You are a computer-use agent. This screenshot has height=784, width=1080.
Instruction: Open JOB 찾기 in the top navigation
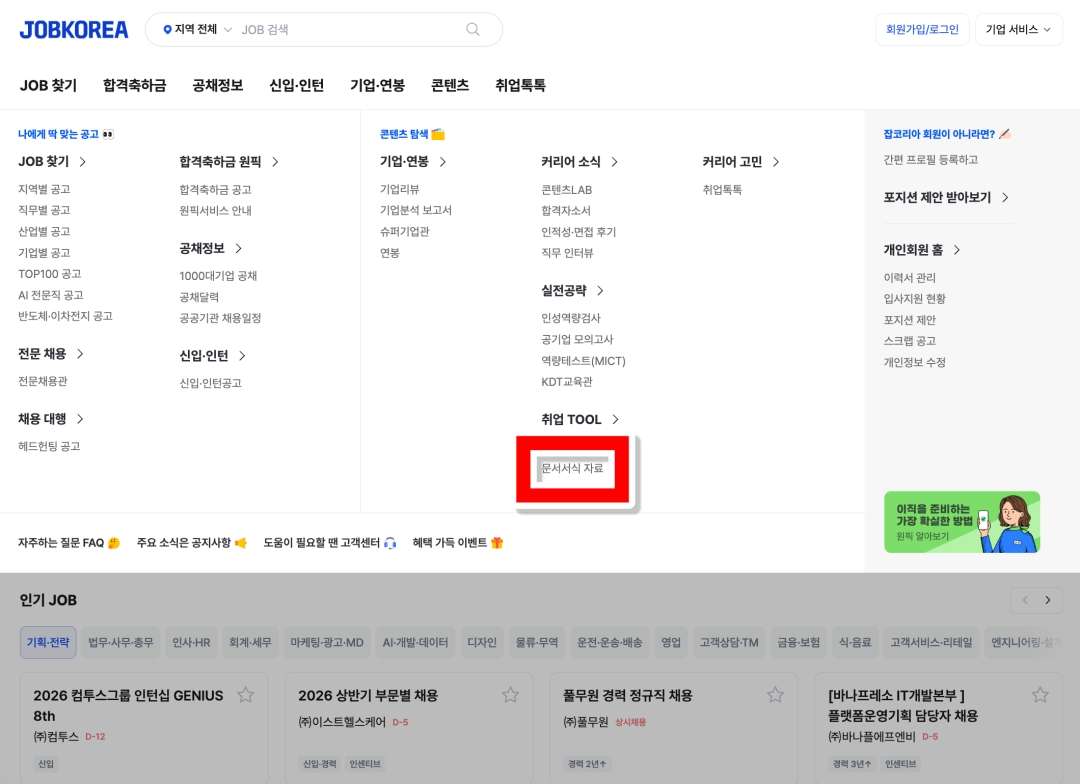[x=48, y=85]
